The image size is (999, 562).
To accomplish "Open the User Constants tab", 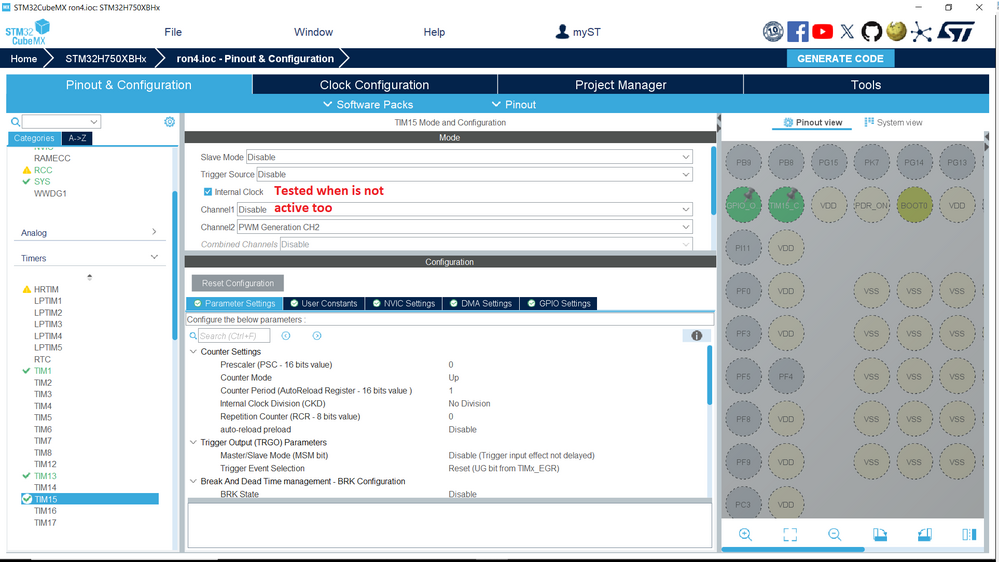I will [324, 303].
